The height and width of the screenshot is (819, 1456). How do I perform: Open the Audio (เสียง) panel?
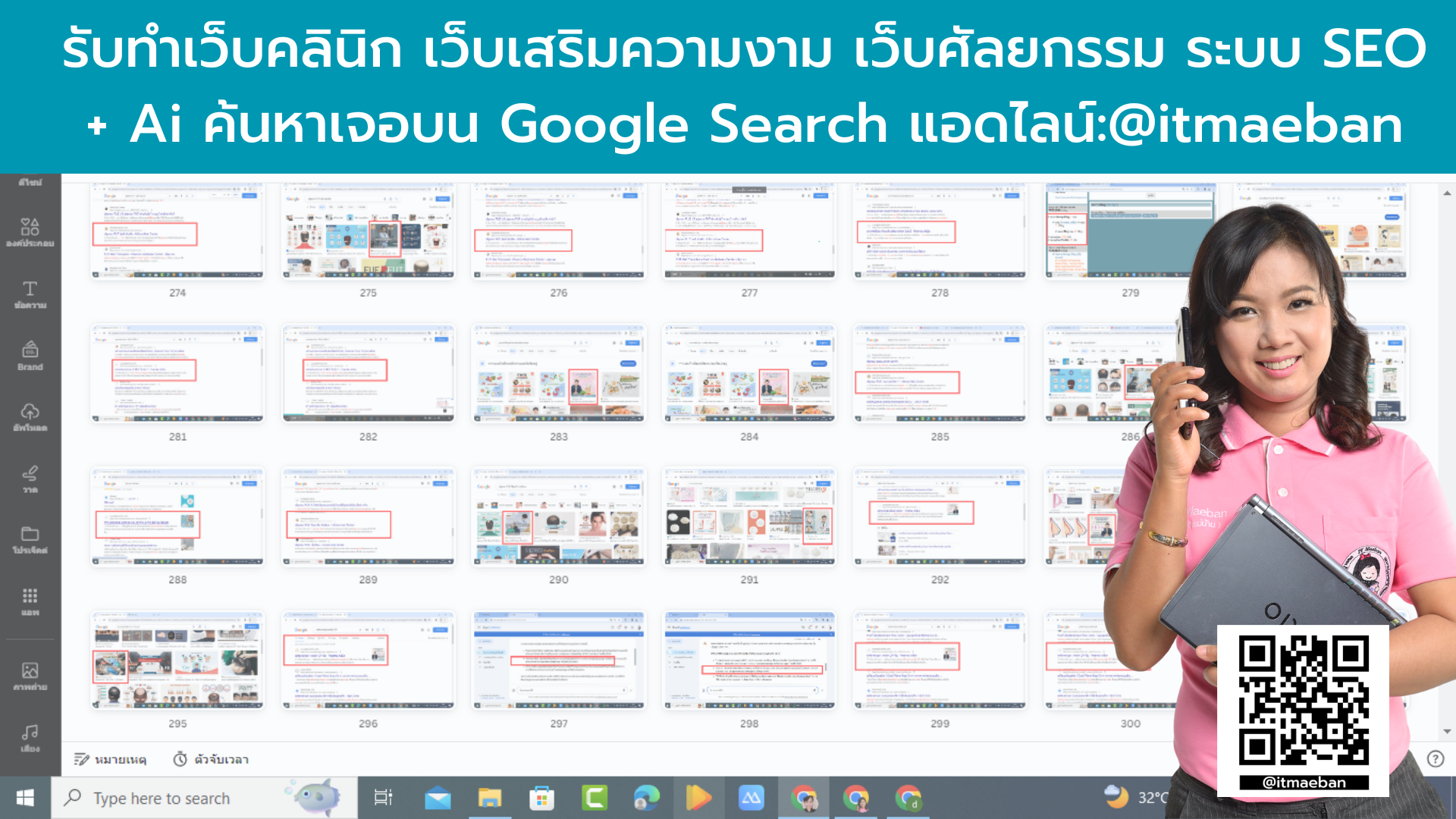pos(30,738)
